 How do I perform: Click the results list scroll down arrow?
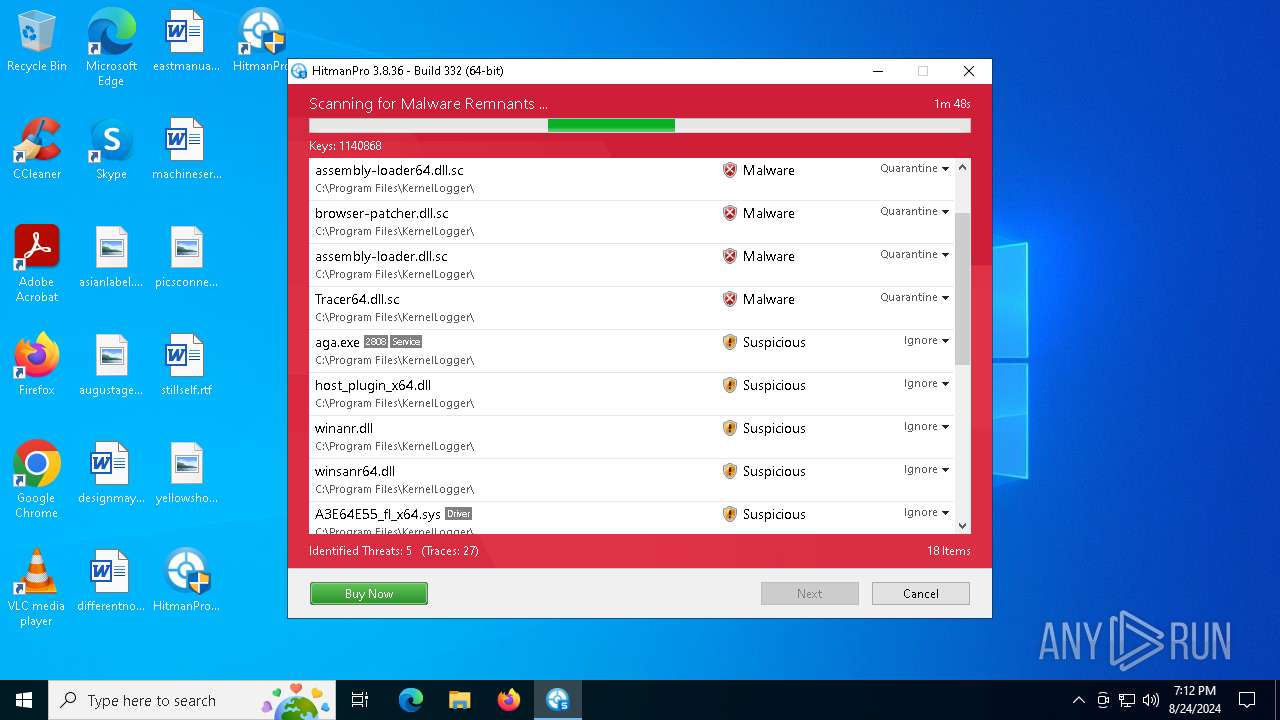pyautogui.click(x=962, y=526)
